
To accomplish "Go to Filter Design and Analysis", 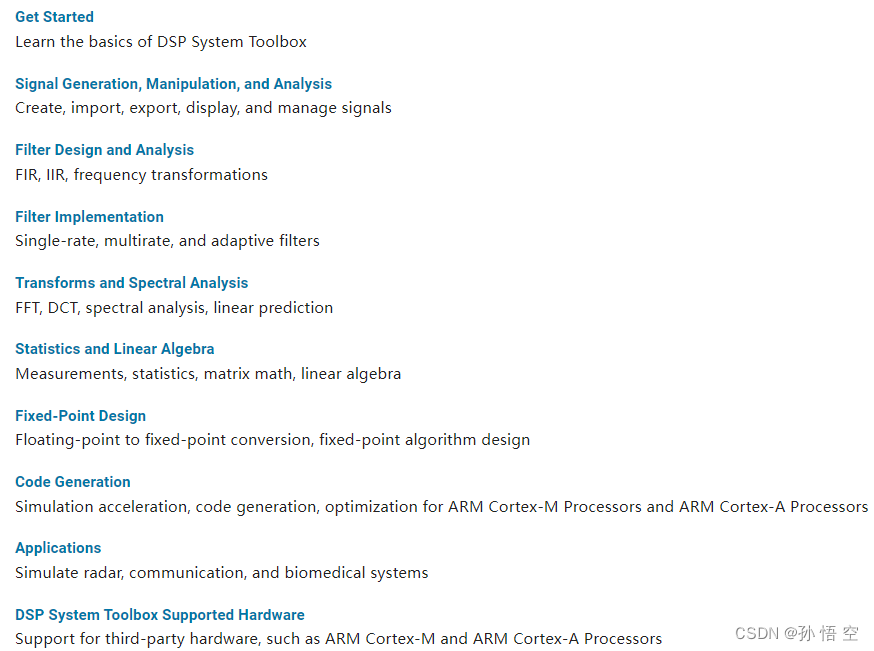I will [x=104, y=150].
